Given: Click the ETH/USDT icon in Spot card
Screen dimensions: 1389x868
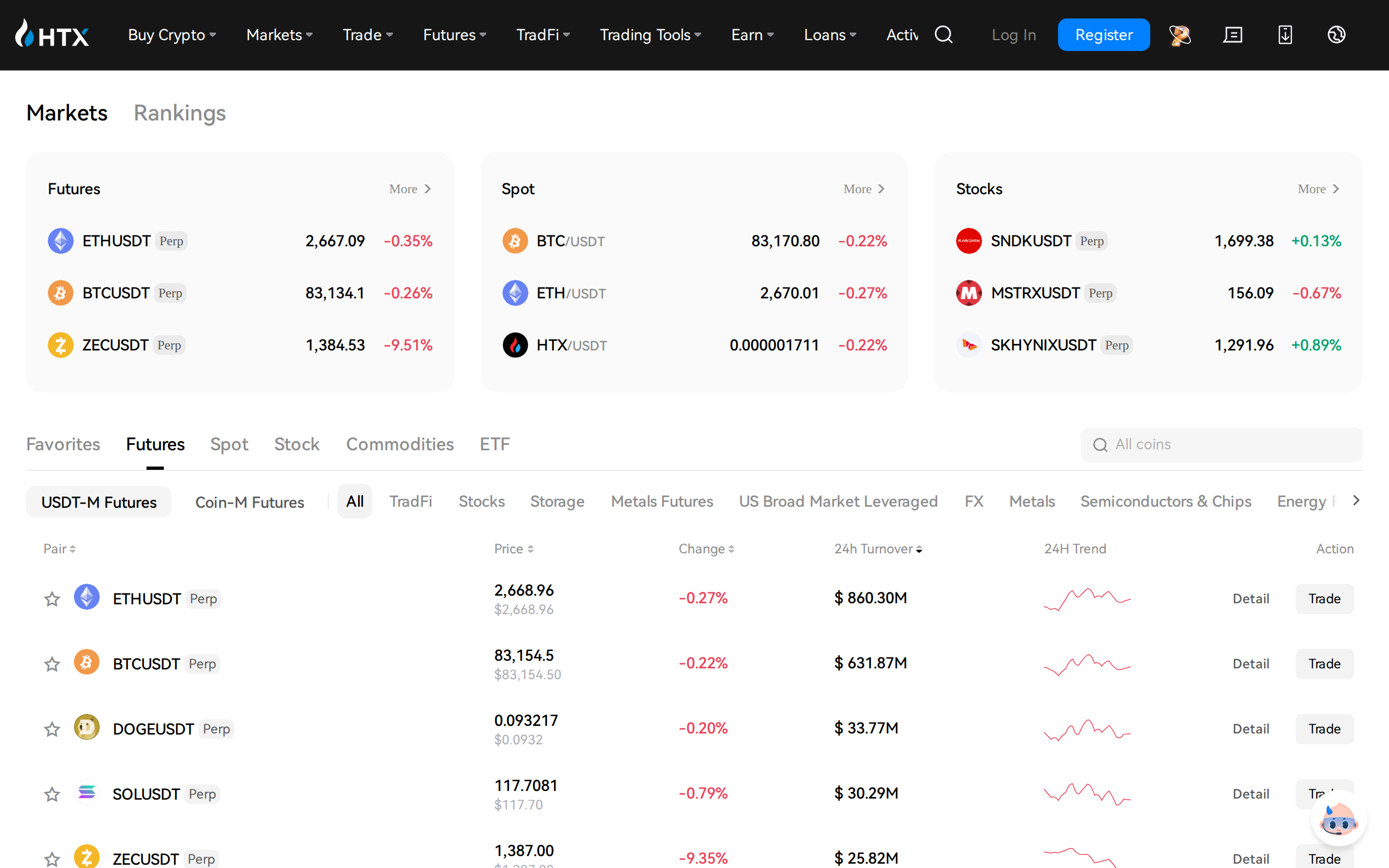Looking at the screenshot, I should [515, 293].
